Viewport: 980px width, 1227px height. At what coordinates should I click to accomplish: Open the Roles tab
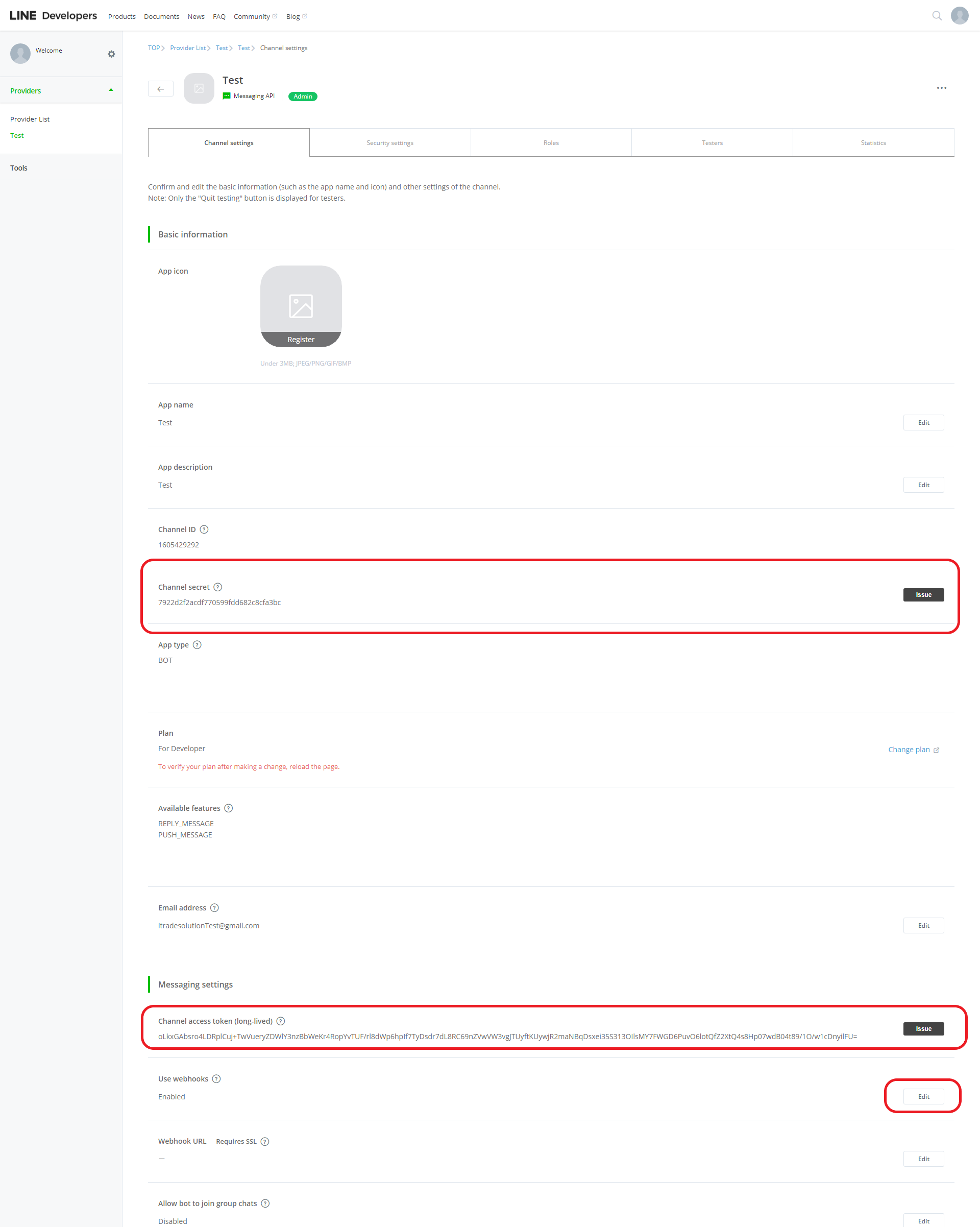[551, 142]
